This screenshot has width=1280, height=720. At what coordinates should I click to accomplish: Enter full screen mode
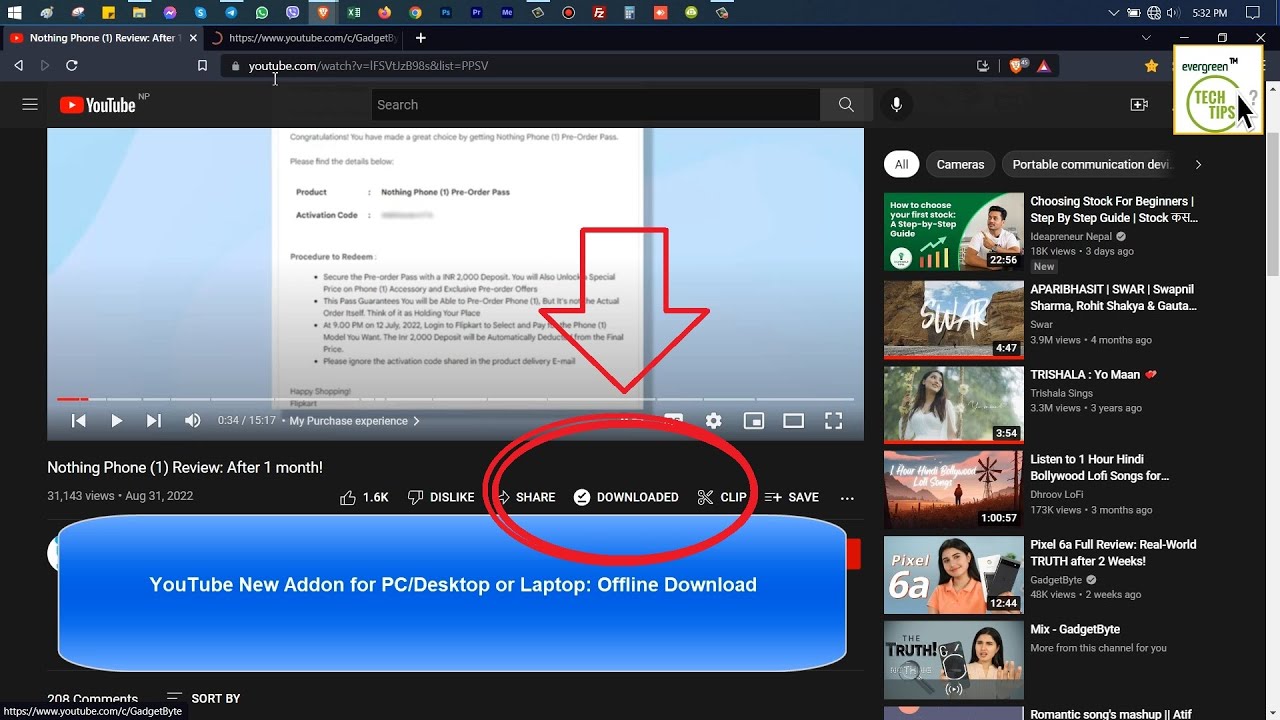tap(833, 421)
